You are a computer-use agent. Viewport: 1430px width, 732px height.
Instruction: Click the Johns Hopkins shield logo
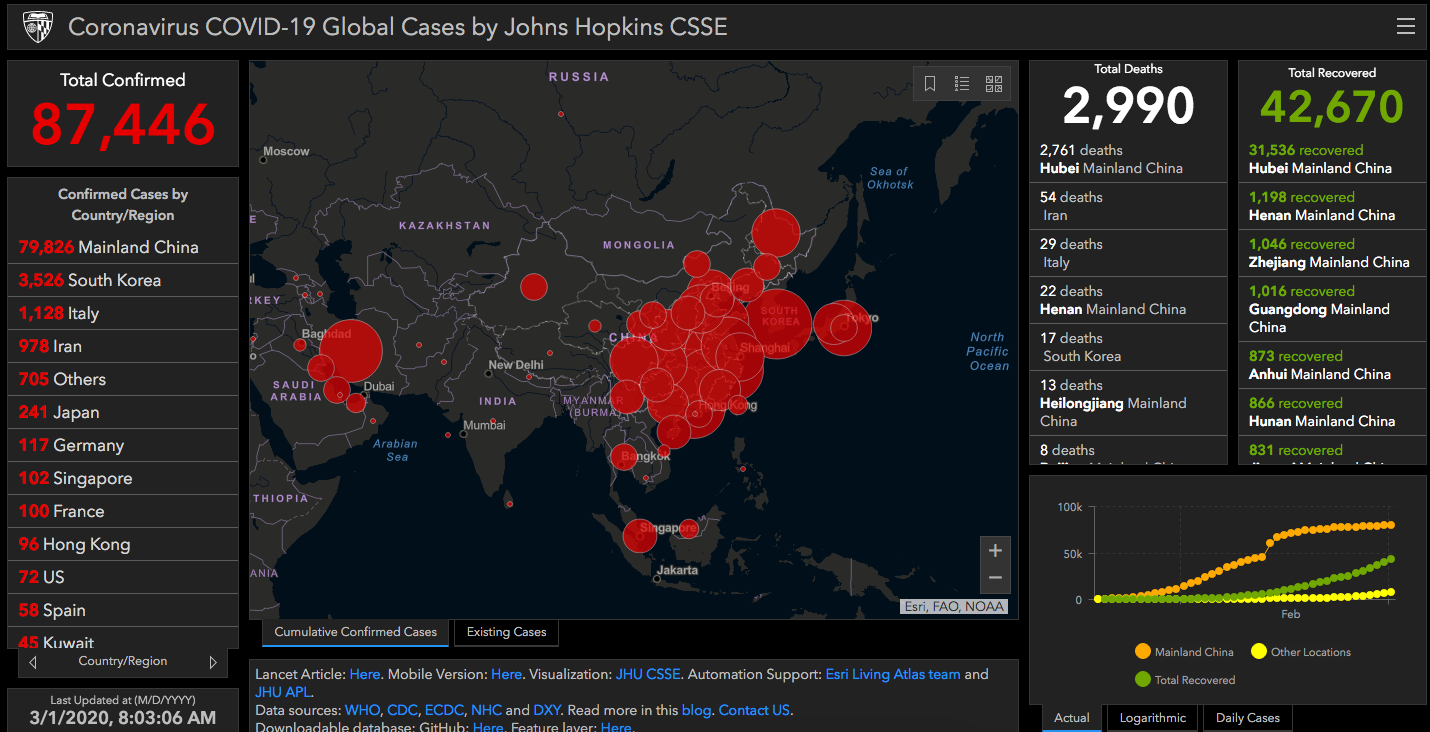tap(37, 26)
